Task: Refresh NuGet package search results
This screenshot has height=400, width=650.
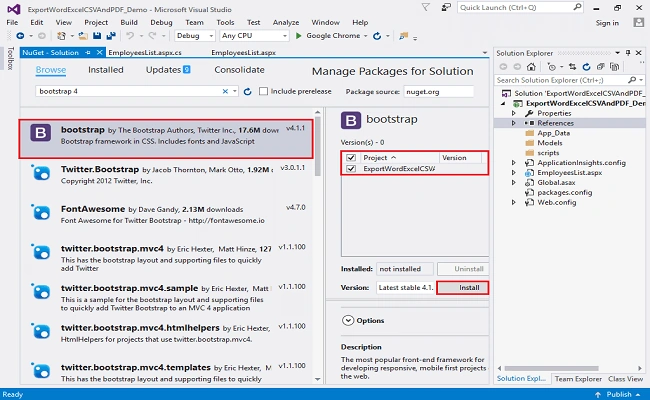Action: [247, 92]
